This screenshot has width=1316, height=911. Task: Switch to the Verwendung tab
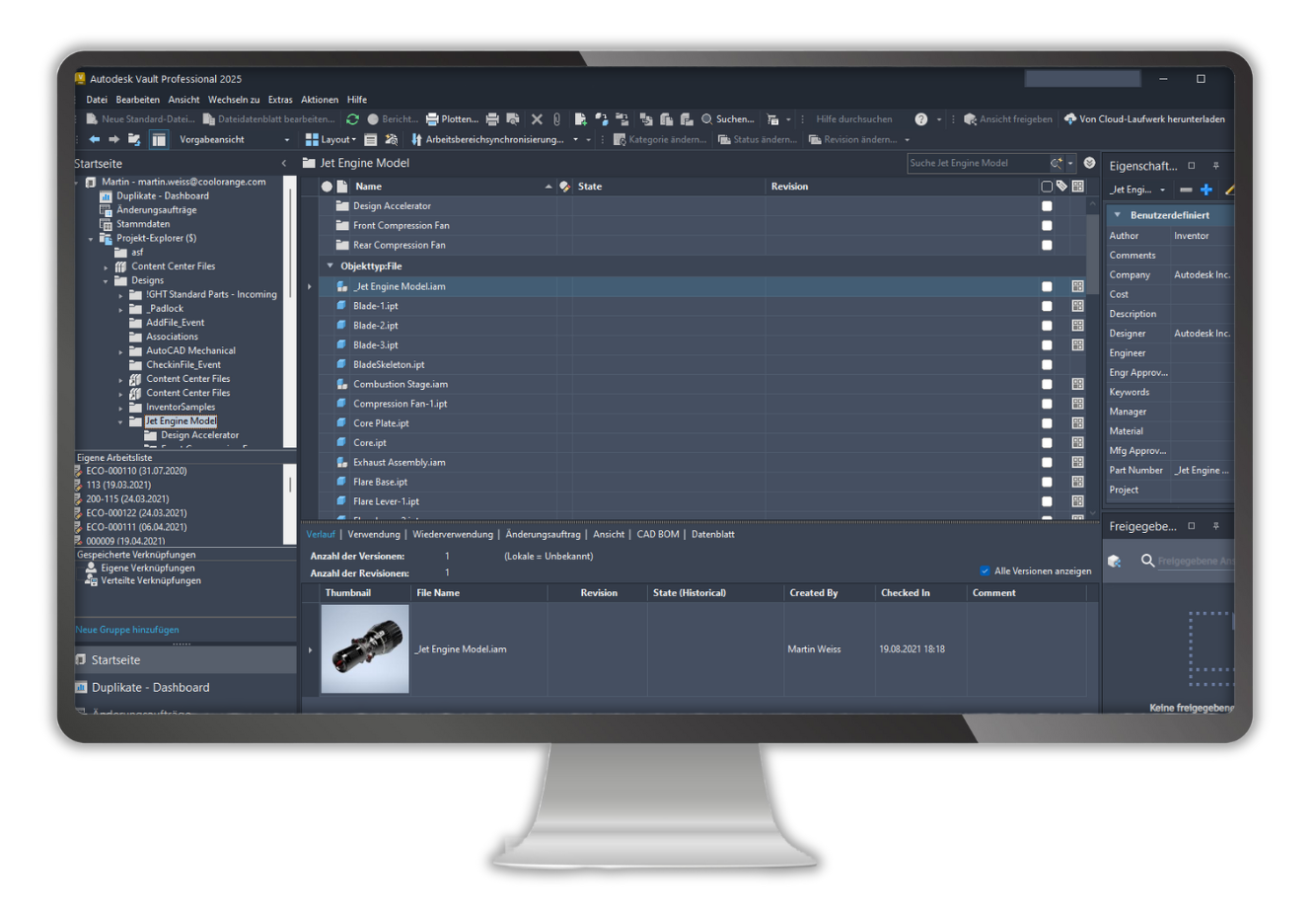(374, 535)
